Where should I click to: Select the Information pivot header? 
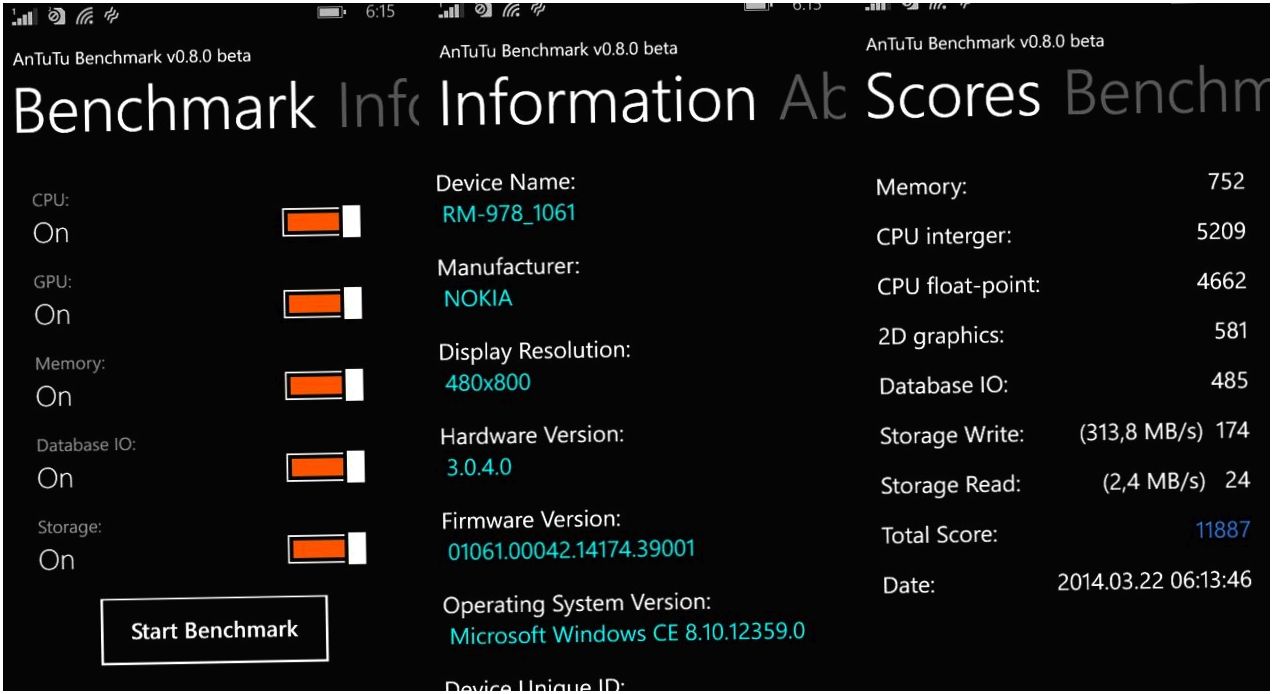597,101
